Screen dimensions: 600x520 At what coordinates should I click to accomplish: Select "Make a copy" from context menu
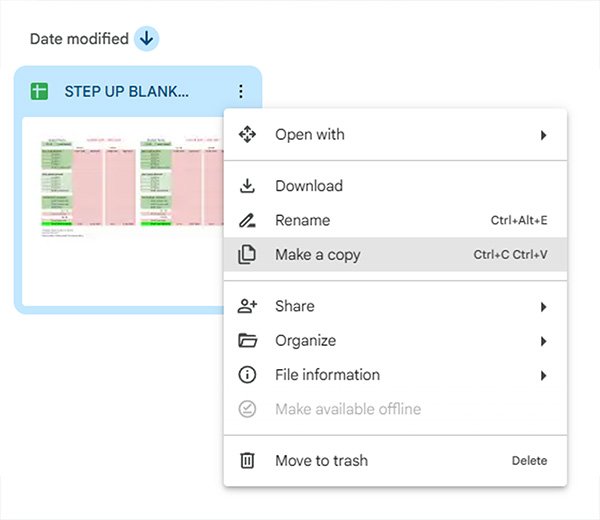pos(318,255)
